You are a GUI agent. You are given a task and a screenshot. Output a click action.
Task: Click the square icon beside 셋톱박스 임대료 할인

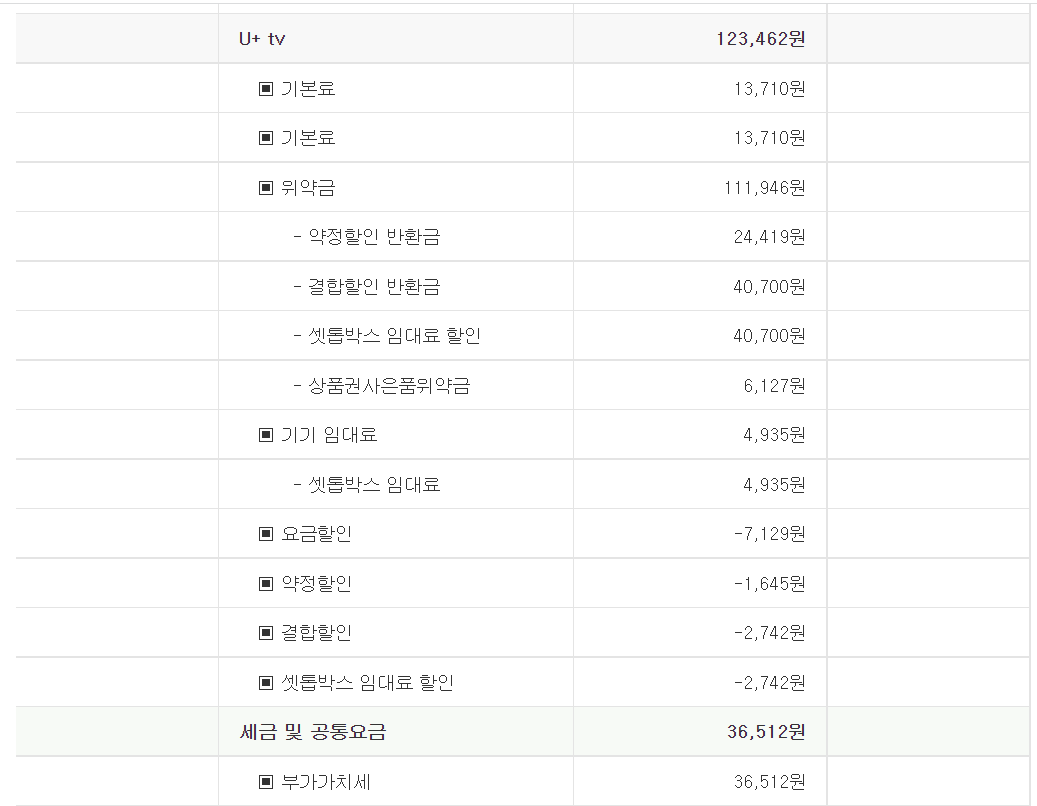(266, 683)
